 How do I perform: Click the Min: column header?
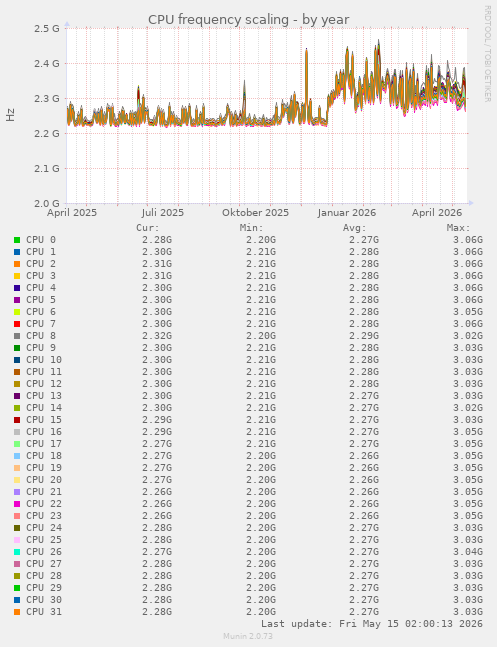pyautogui.click(x=251, y=228)
